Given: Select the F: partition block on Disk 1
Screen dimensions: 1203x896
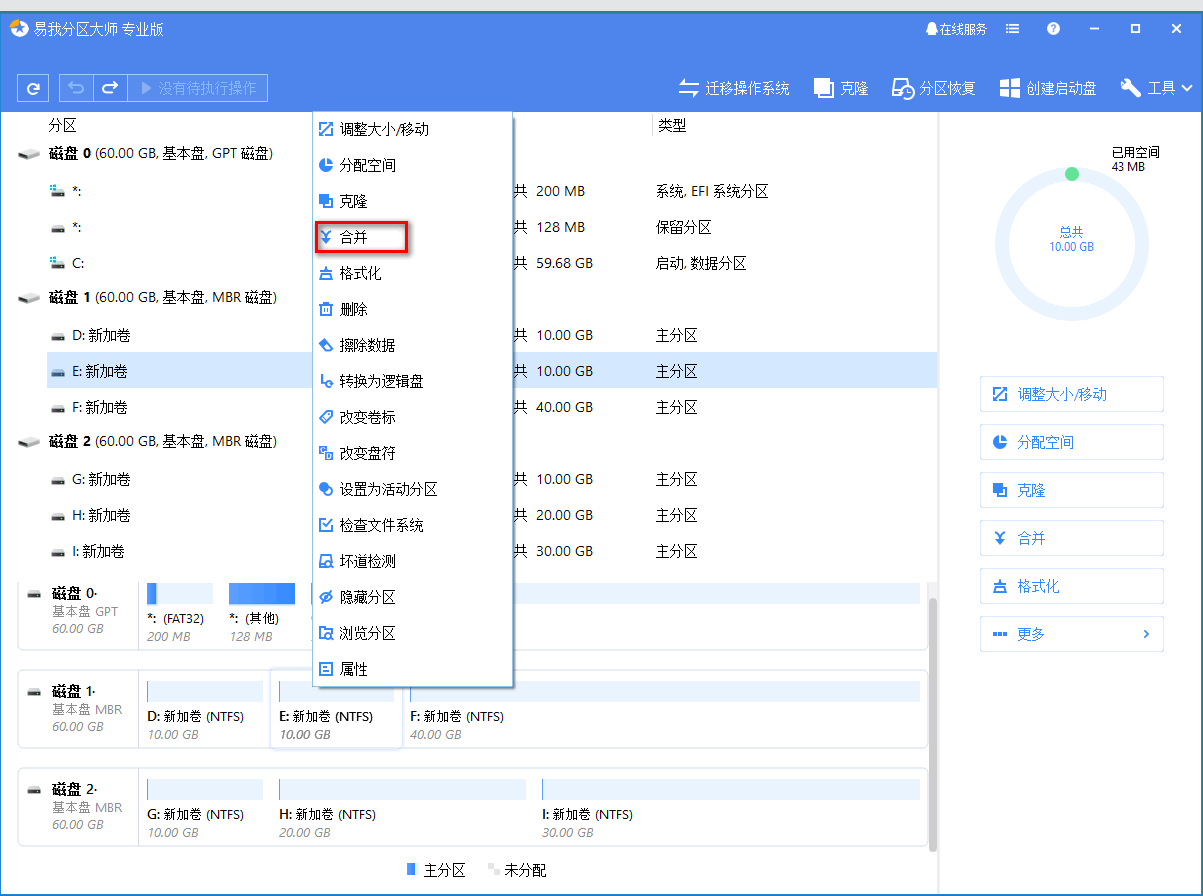Looking at the screenshot, I should point(664,709).
